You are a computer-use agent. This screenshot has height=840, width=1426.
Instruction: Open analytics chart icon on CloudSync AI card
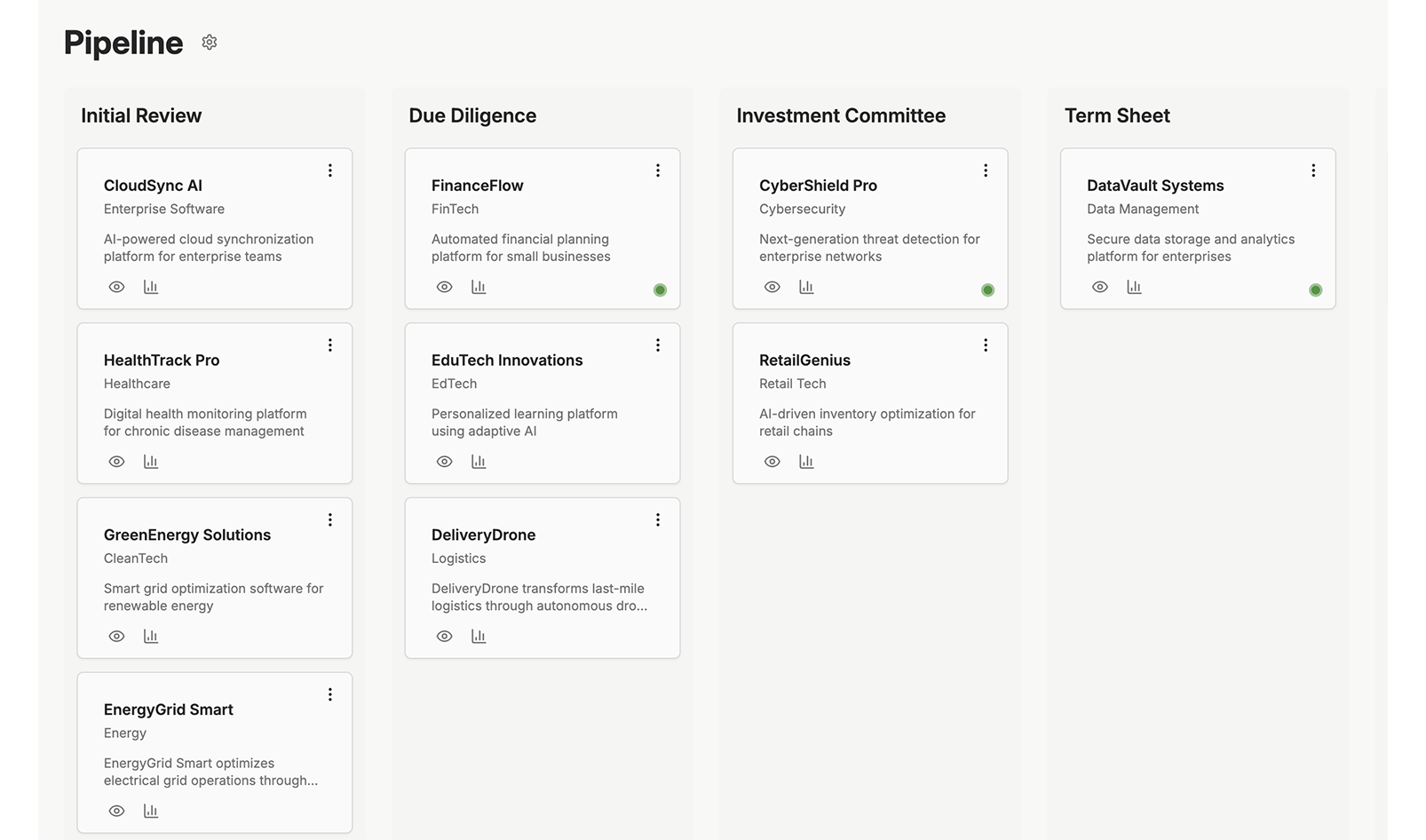pos(151,287)
